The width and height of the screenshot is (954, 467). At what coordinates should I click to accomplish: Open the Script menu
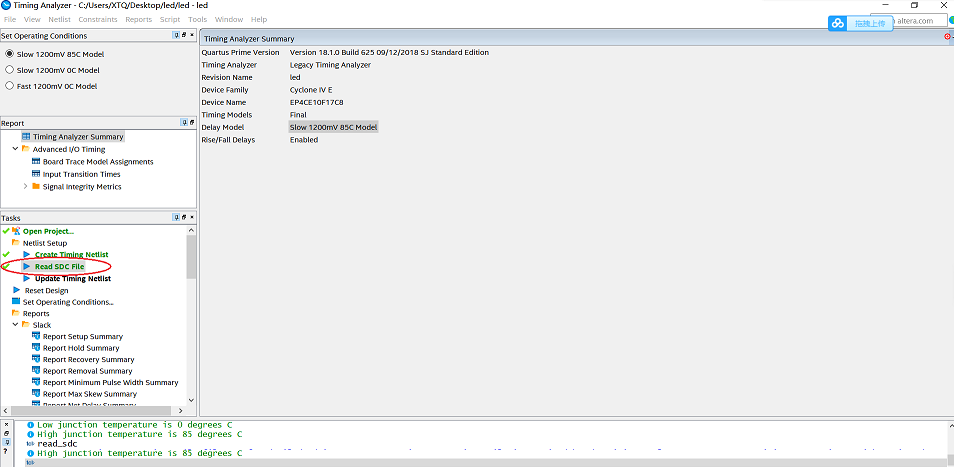click(x=170, y=19)
